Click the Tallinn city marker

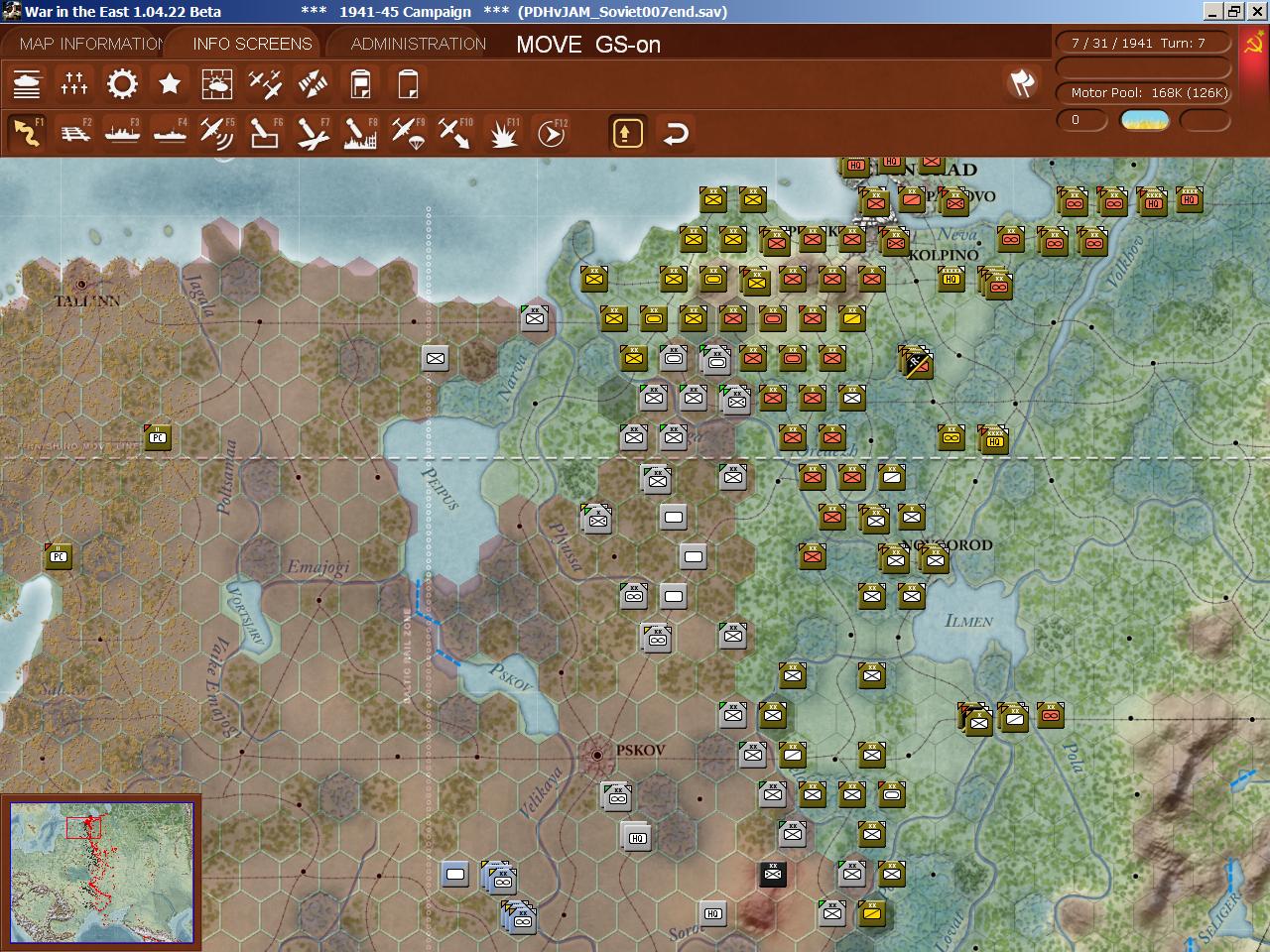[81, 285]
